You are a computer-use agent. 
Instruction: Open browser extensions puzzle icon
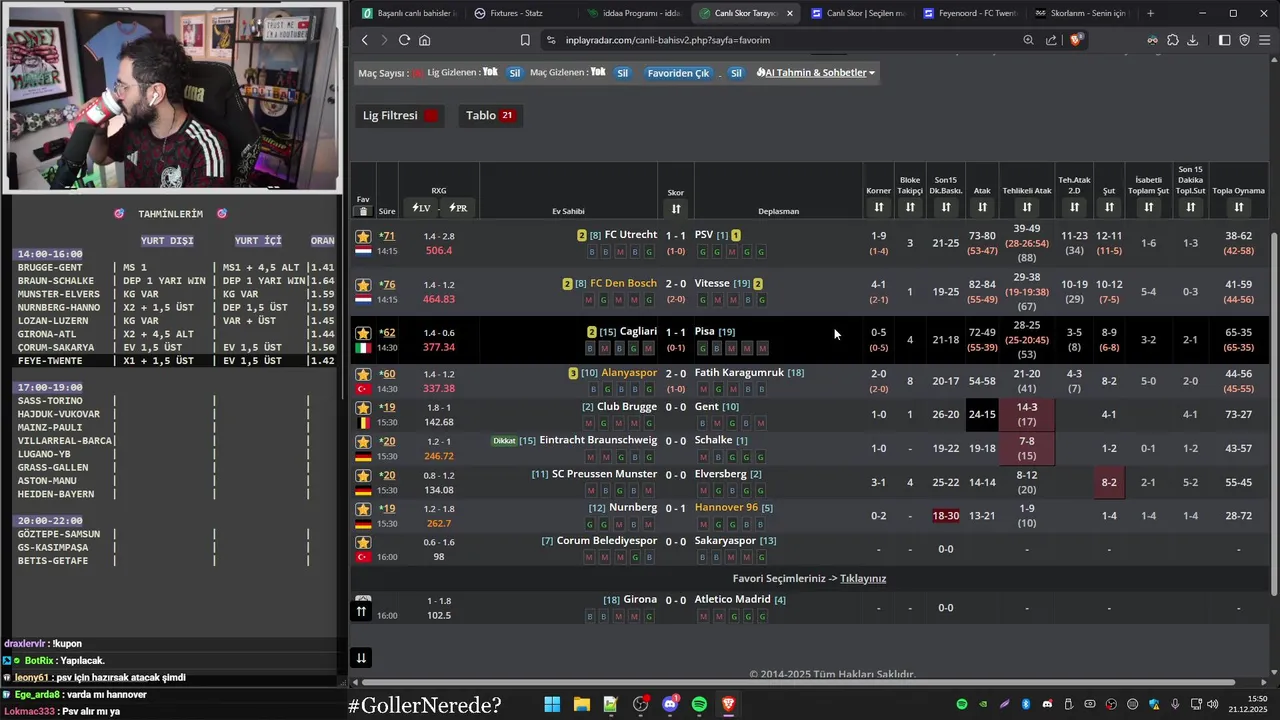point(1173,40)
